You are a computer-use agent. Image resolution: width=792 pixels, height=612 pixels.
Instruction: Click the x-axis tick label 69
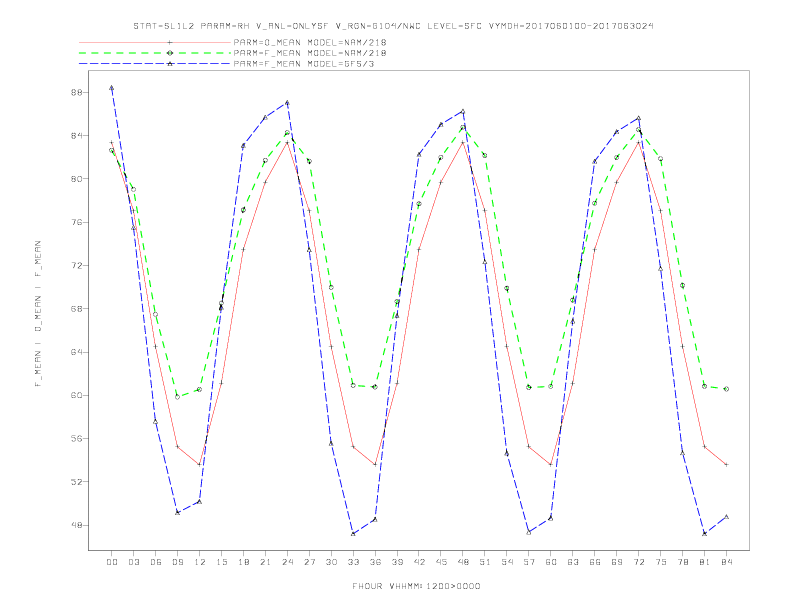(617, 562)
